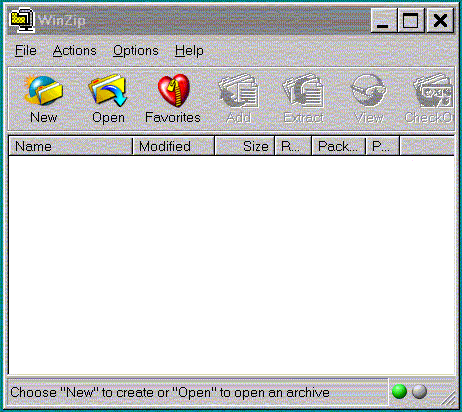This screenshot has width=462, height=412.
Task: Click the P... column header
Action: click(382, 146)
